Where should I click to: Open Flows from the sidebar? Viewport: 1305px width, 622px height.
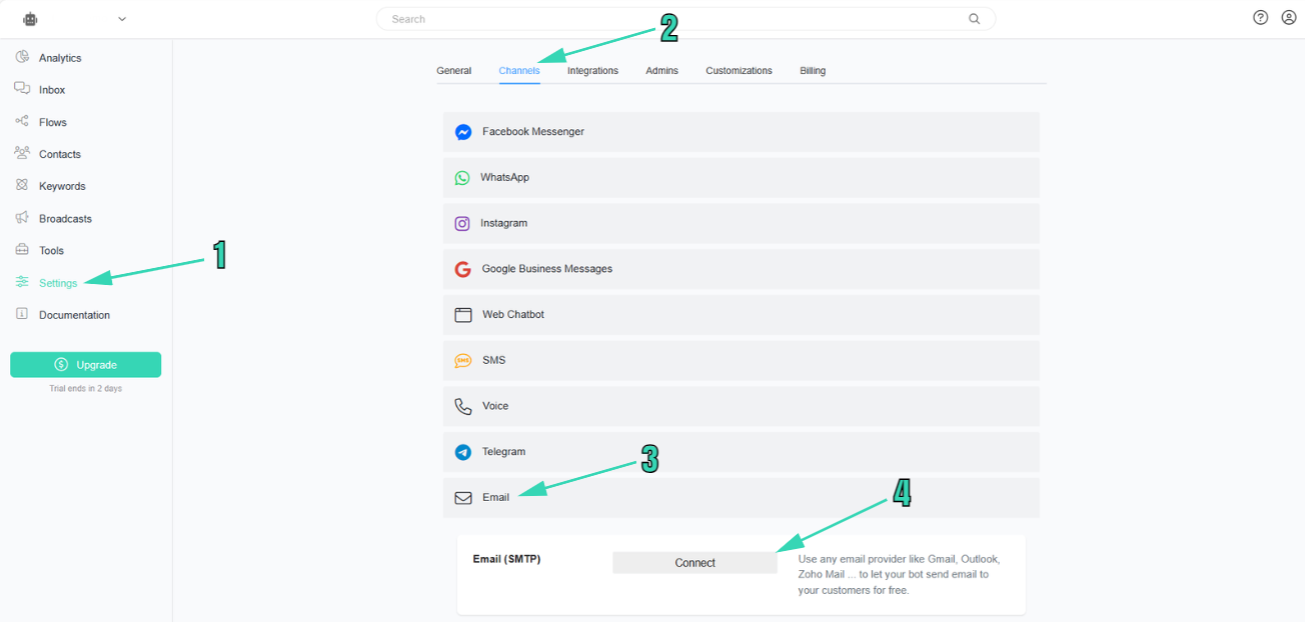pos(53,122)
